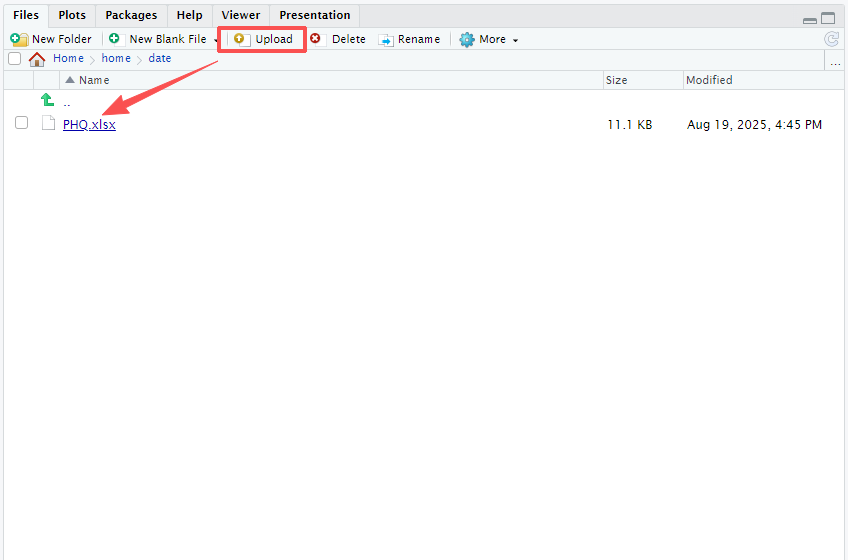Open the PHQ.xlsx file link
Screen dimensions: 848x560
pyautogui.click(x=89, y=124)
